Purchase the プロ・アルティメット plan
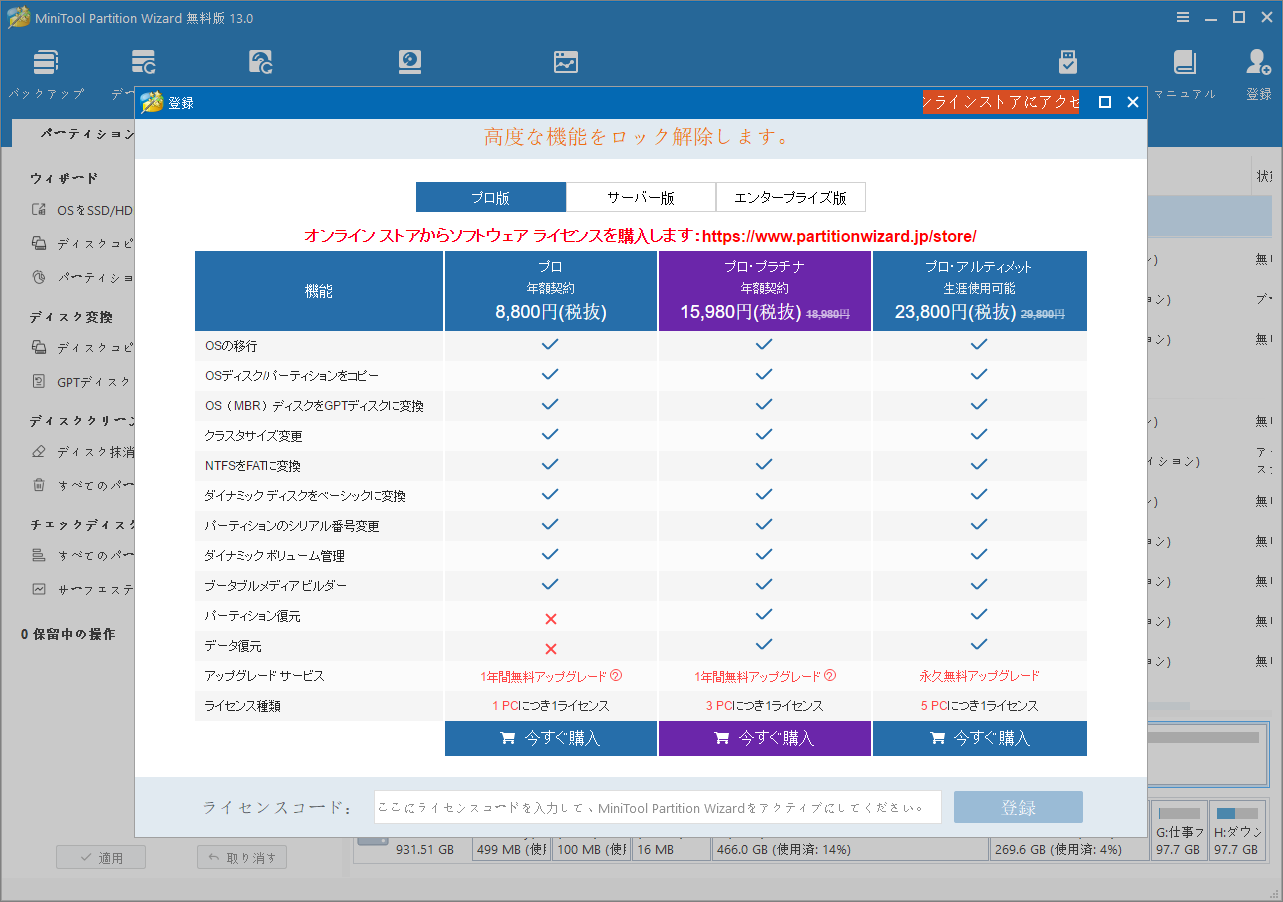1283x902 pixels. coord(979,739)
